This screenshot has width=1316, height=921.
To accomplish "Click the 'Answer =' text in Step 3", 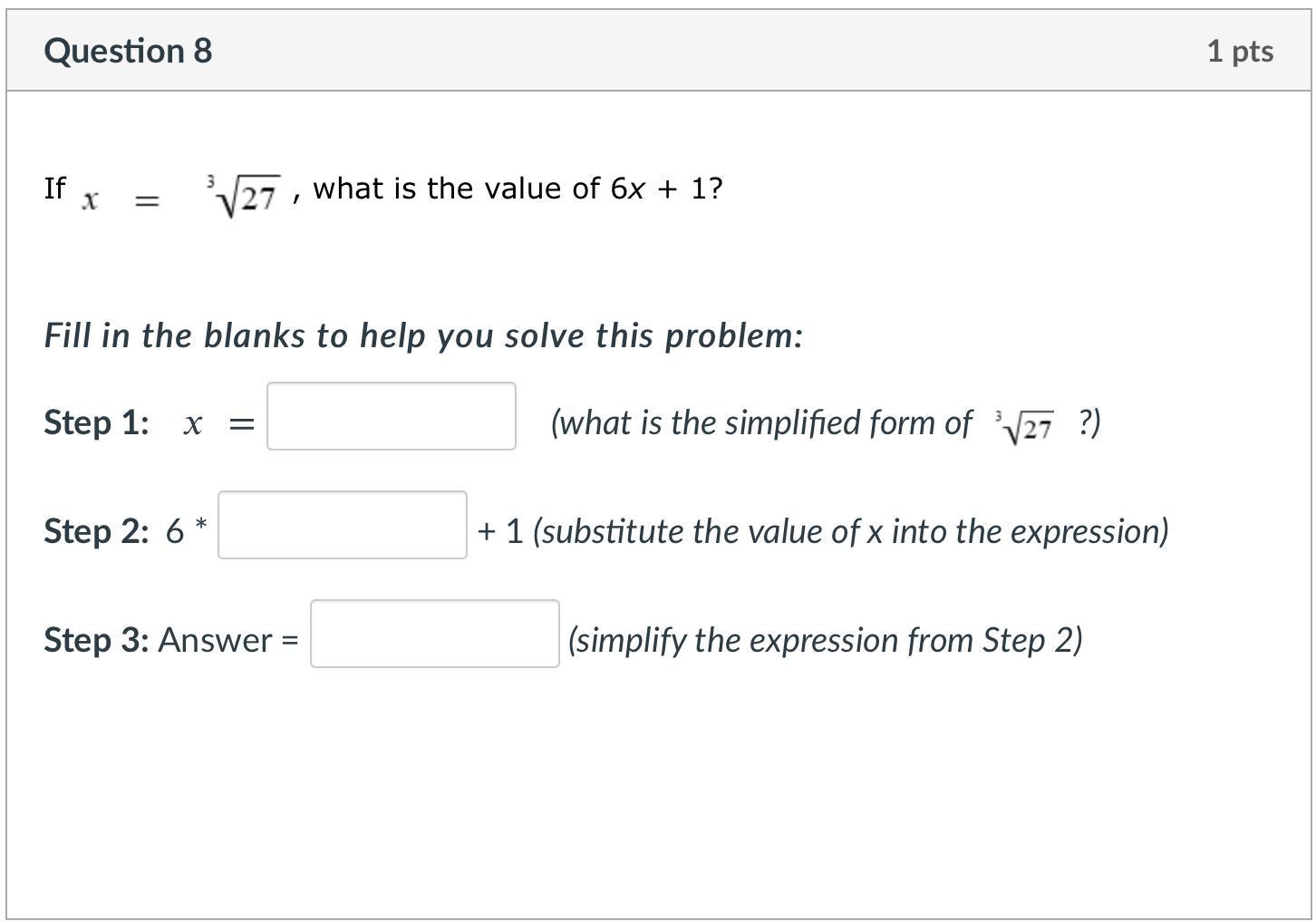I will point(228,640).
